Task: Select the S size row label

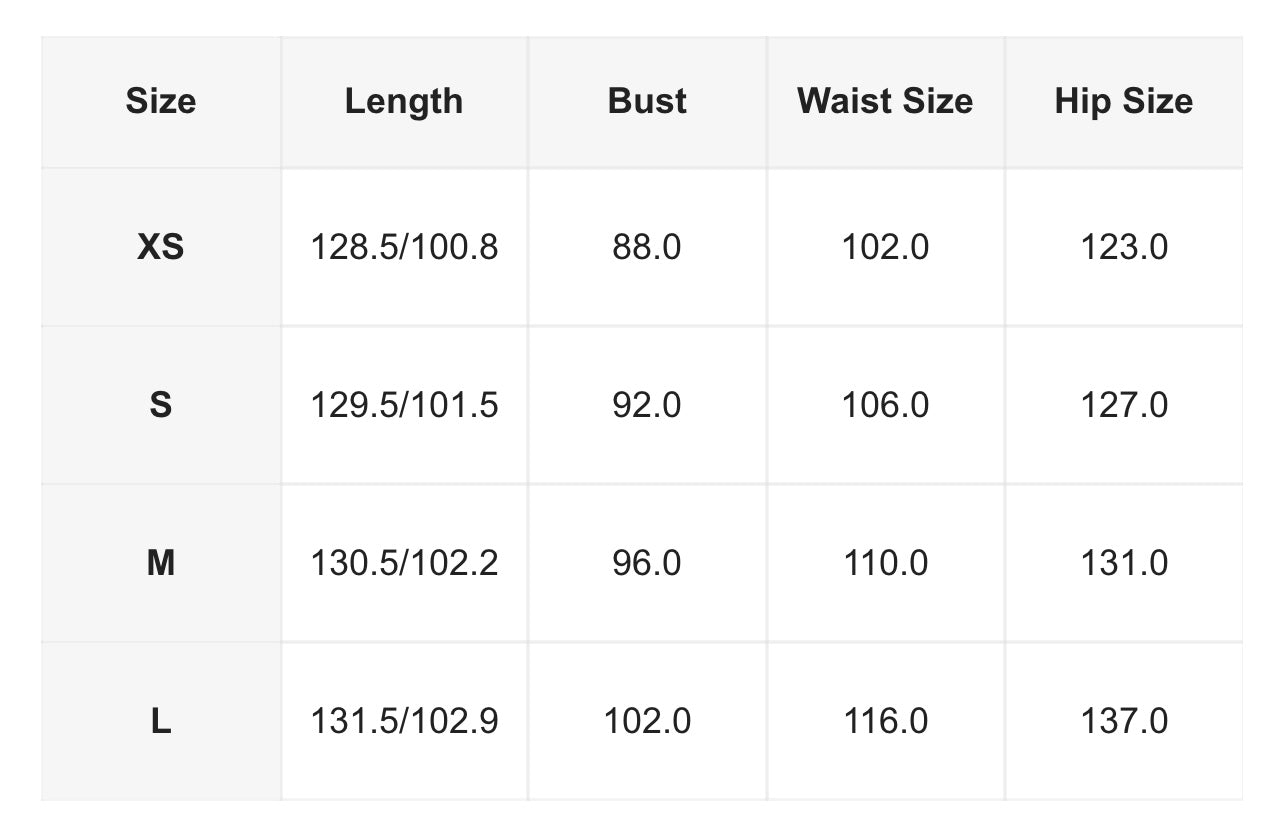Action: (x=160, y=405)
